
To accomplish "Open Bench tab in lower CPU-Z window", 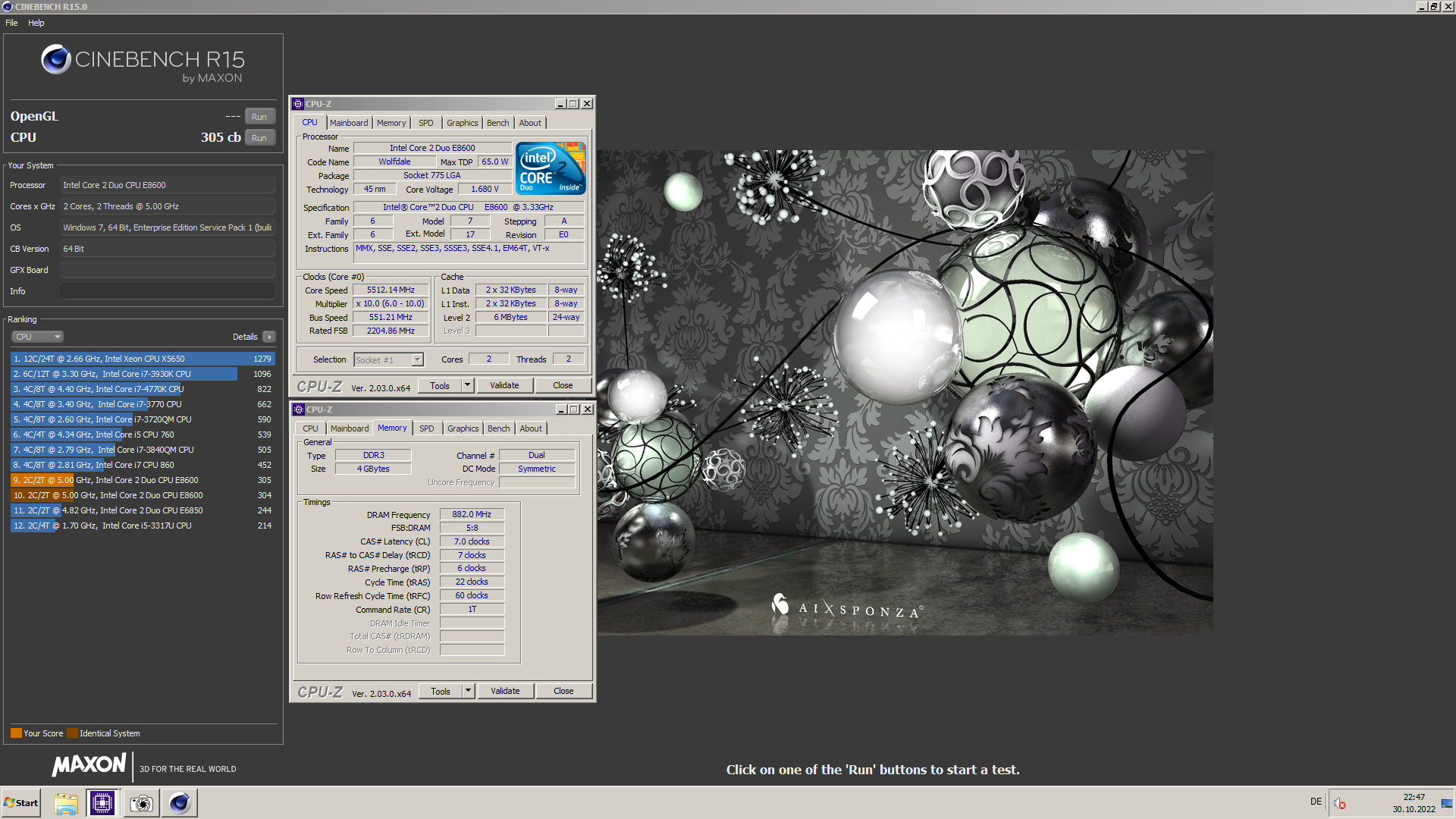I will pyautogui.click(x=499, y=428).
